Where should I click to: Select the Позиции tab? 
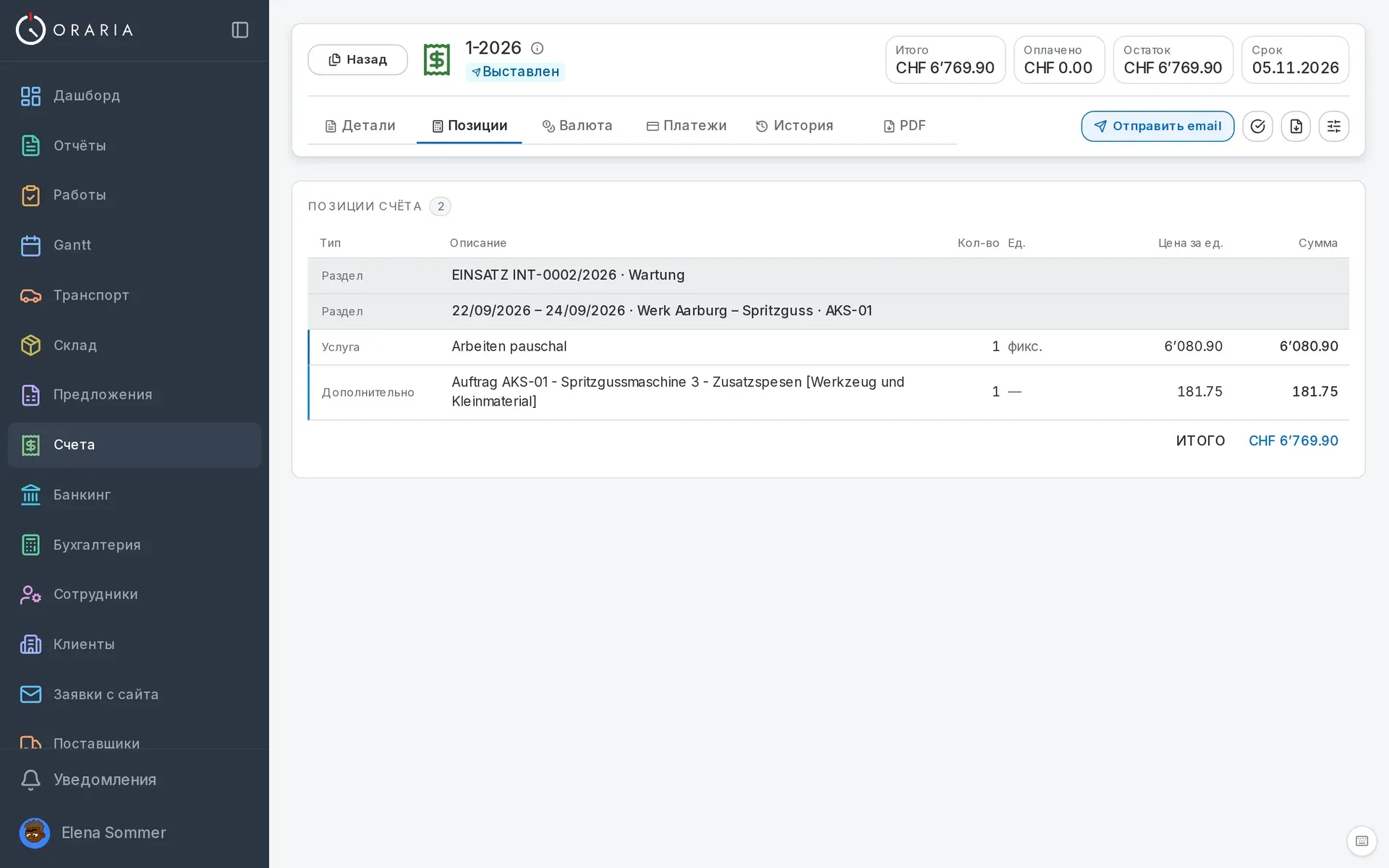[470, 126]
